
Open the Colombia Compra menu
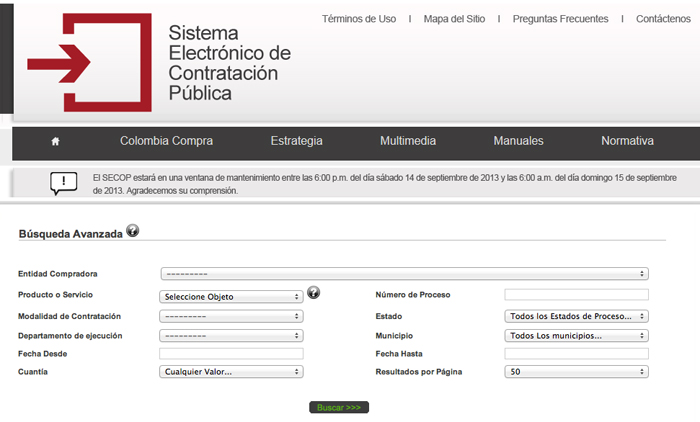coord(166,141)
